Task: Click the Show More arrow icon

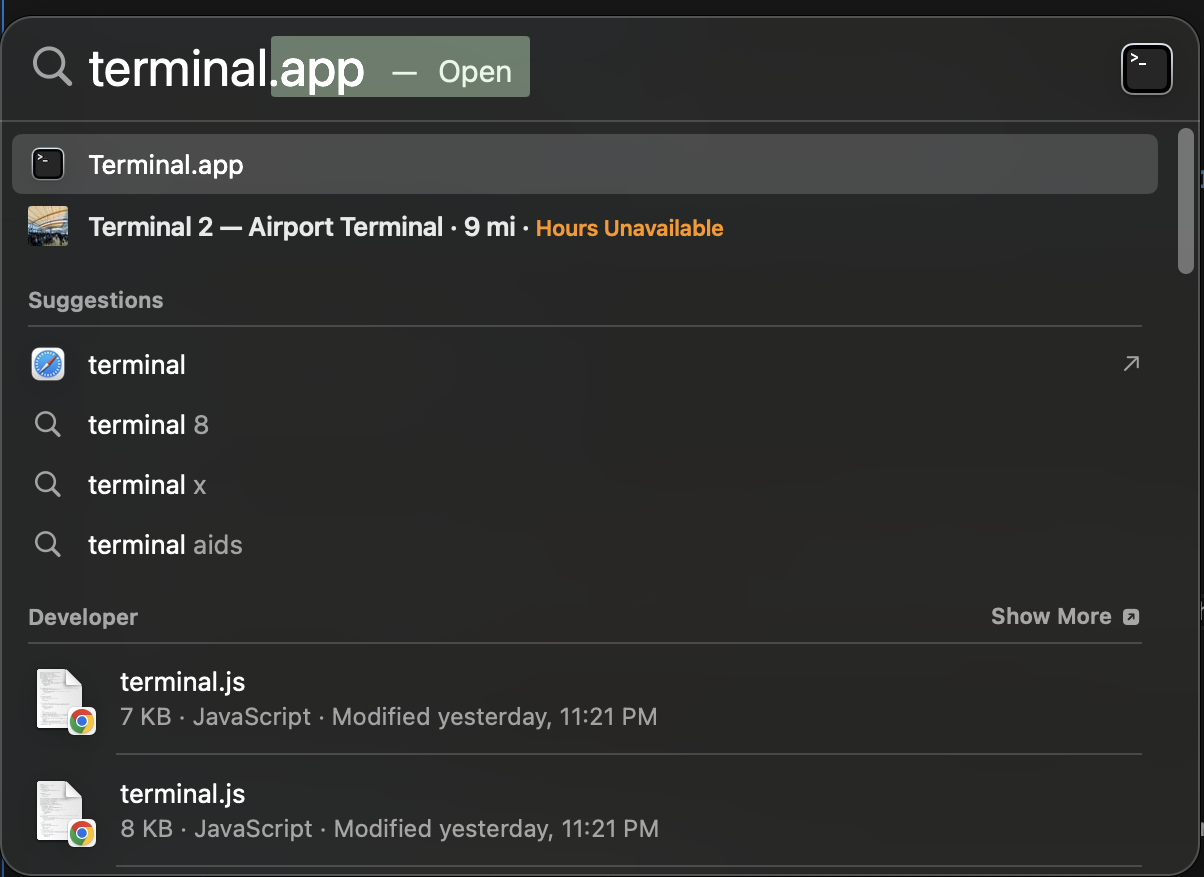Action: coord(1131,617)
